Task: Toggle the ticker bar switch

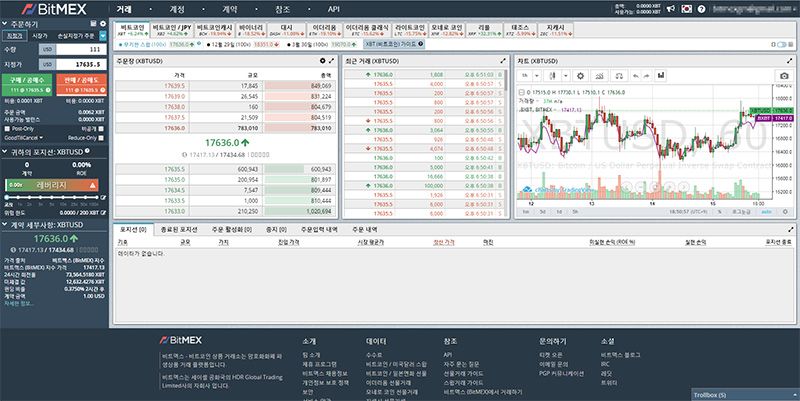Action: pyautogui.click(x=781, y=45)
